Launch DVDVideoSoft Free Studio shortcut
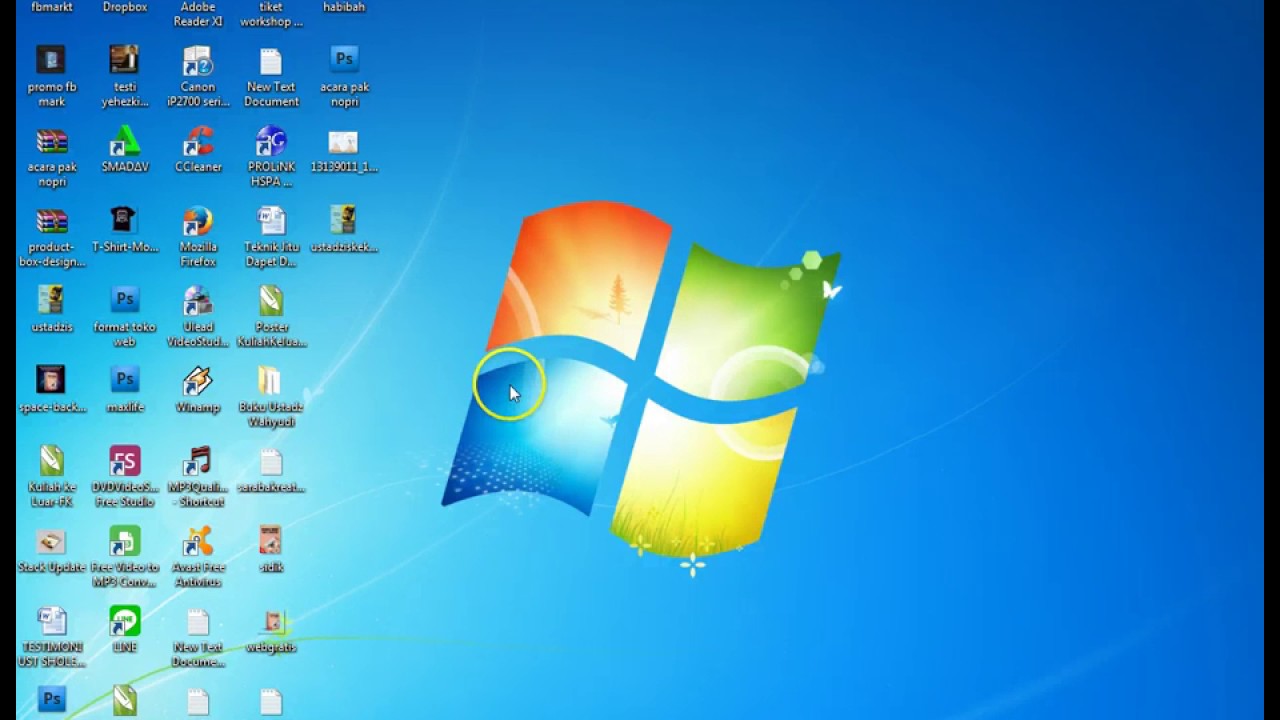 [124, 460]
